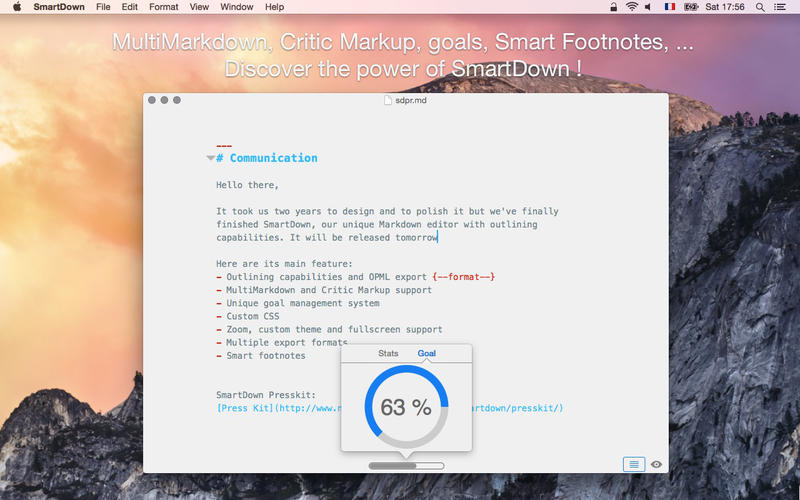Image resolution: width=800 pixels, height=500 pixels.
Task: Click 'Zoom, custom theme and fullscreen support'
Action: (x=334, y=330)
